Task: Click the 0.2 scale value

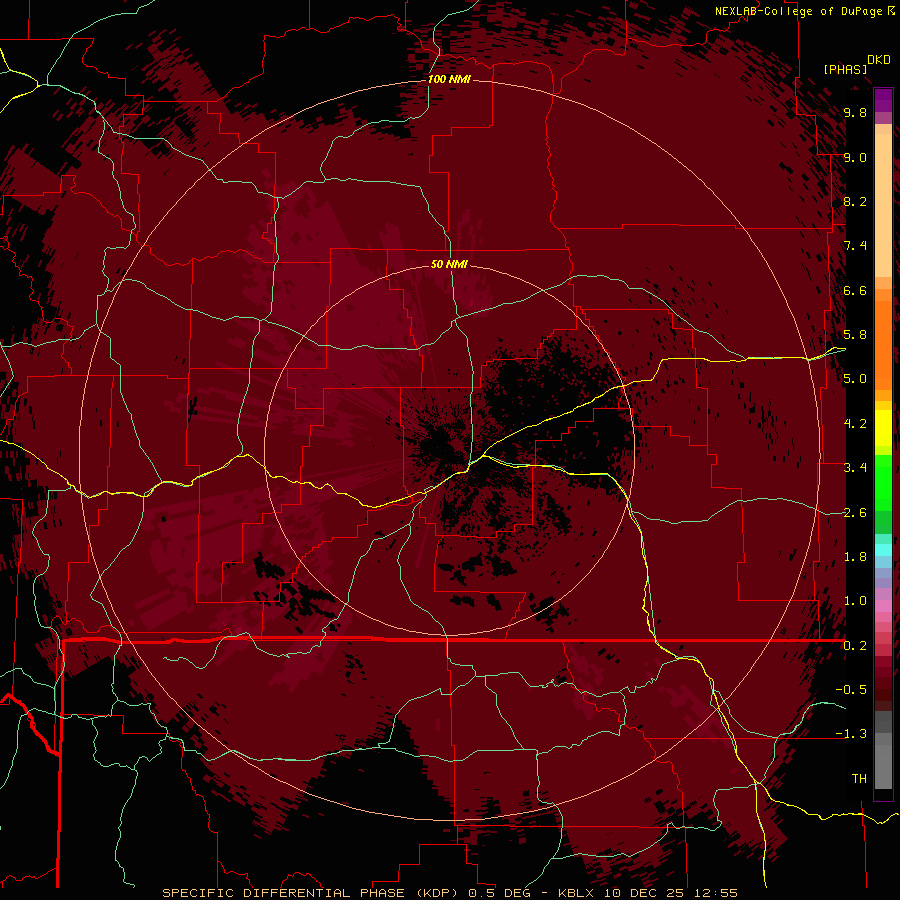Action: (855, 646)
